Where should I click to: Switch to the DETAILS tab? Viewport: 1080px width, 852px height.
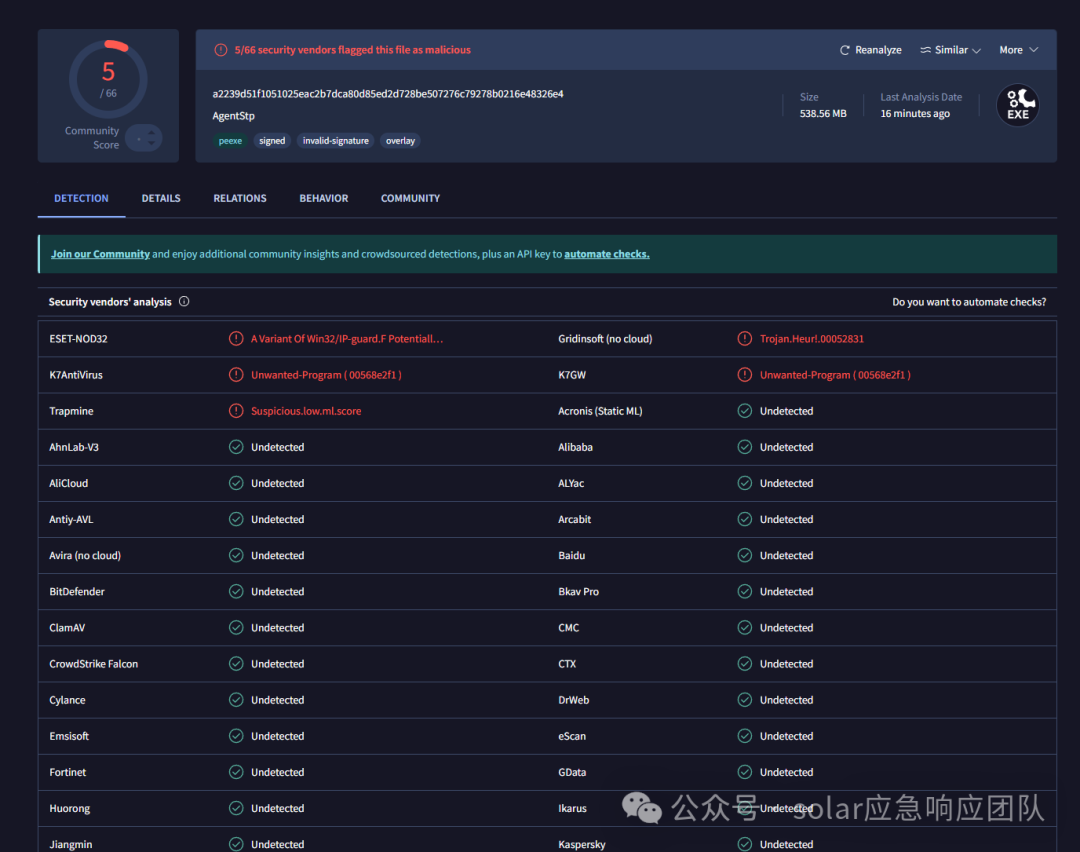tap(161, 198)
